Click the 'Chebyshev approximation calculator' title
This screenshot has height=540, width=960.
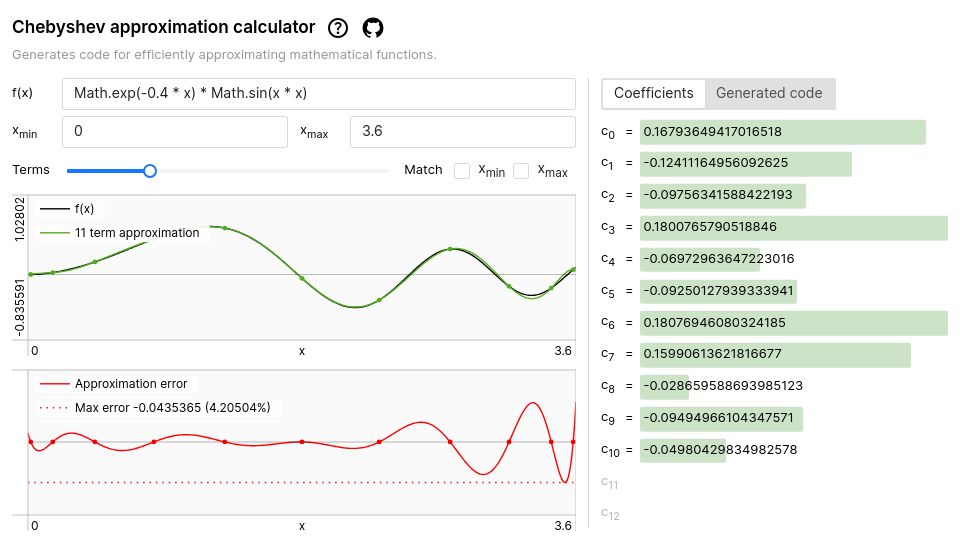pos(163,28)
